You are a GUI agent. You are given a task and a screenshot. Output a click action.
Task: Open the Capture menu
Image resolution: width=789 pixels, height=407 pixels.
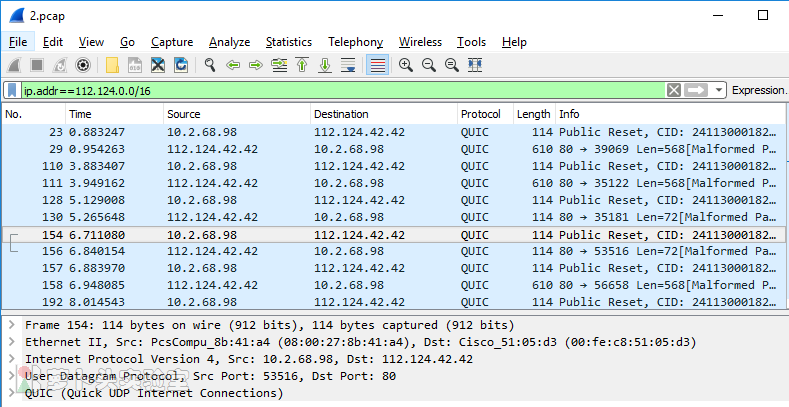tap(172, 42)
